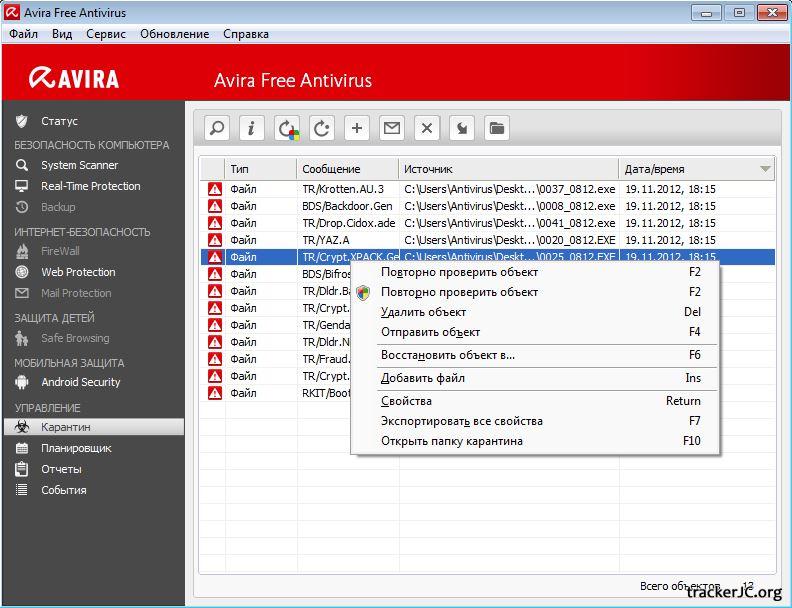
Task: Click the restore arrow toolbar icon
Action: tap(462, 128)
